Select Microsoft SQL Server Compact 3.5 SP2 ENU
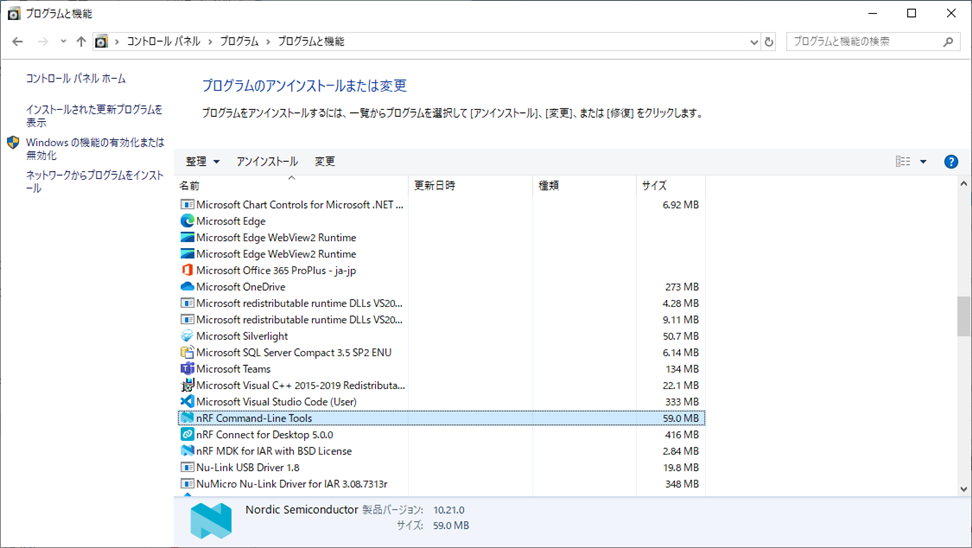Viewport: 972px width, 548px height. pyautogui.click(x=441, y=352)
